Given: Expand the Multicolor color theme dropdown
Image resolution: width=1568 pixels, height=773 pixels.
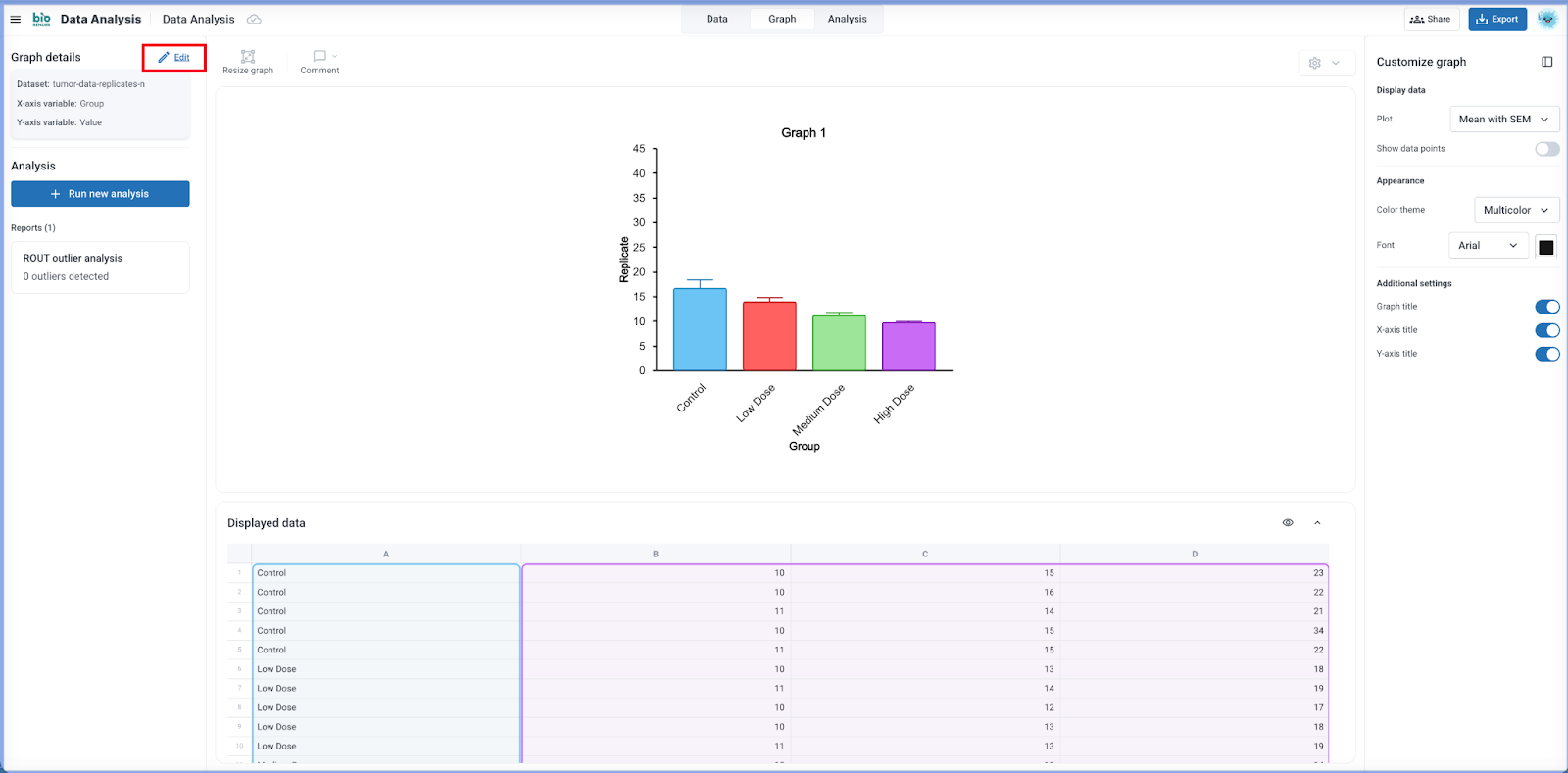Looking at the screenshot, I should [1515, 210].
